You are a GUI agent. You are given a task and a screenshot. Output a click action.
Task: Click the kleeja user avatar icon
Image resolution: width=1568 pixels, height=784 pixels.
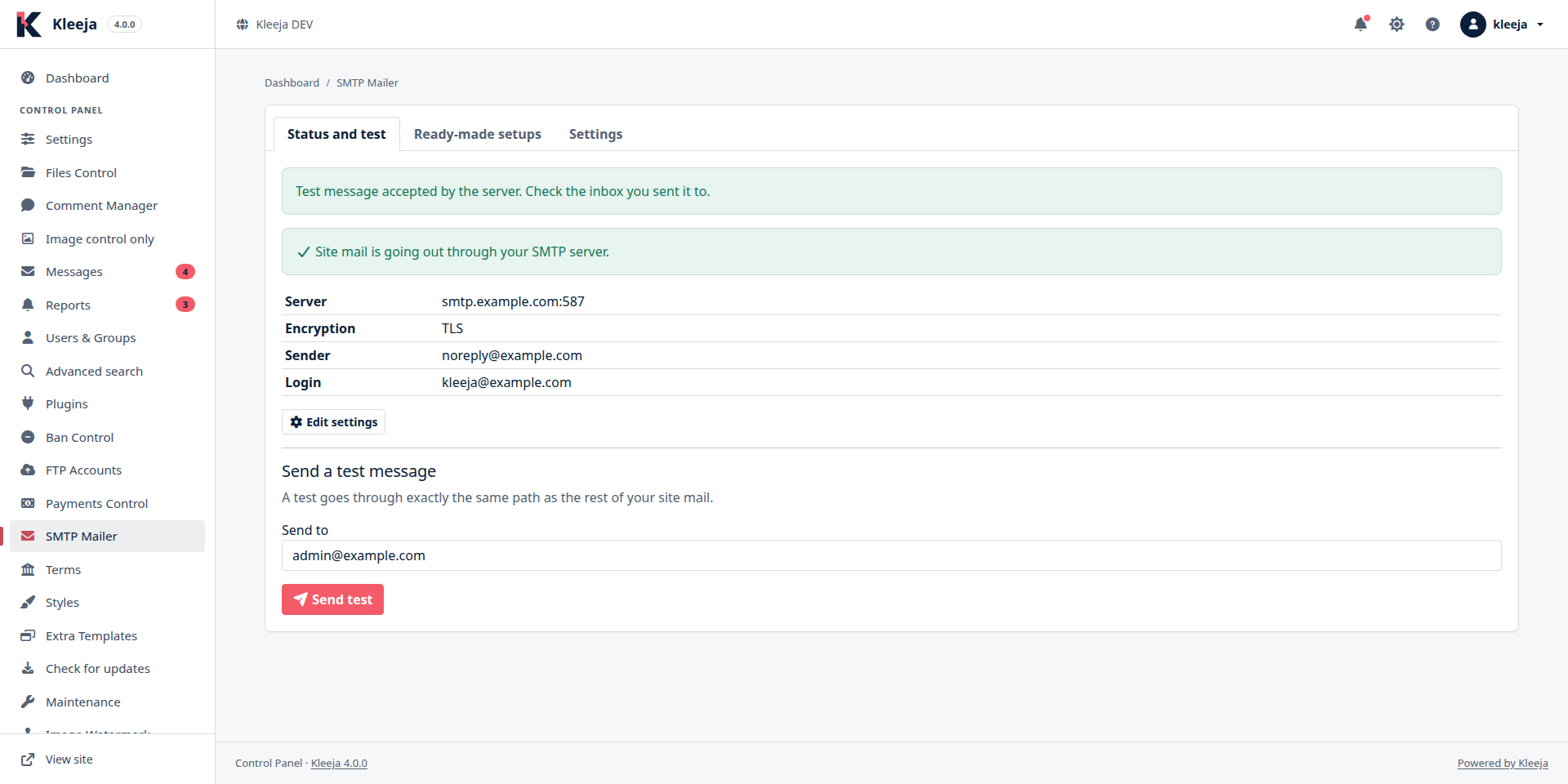(1472, 24)
